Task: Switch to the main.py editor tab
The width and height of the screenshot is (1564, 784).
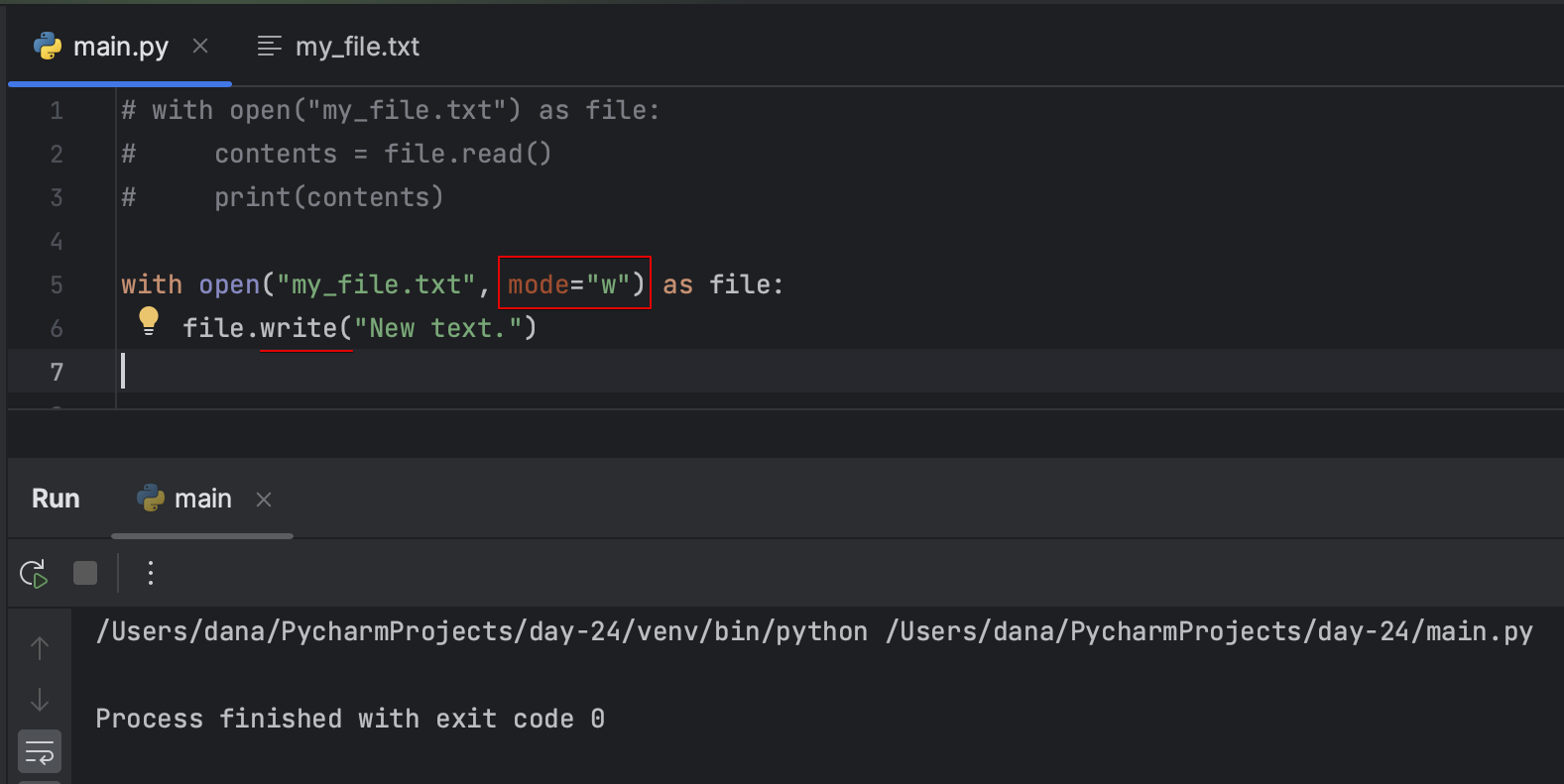Action: 120,47
